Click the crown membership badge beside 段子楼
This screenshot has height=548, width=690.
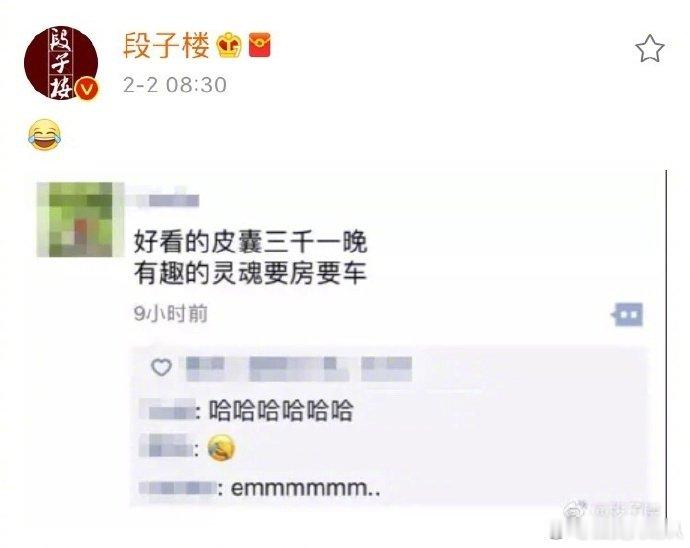click(x=229, y=46)
